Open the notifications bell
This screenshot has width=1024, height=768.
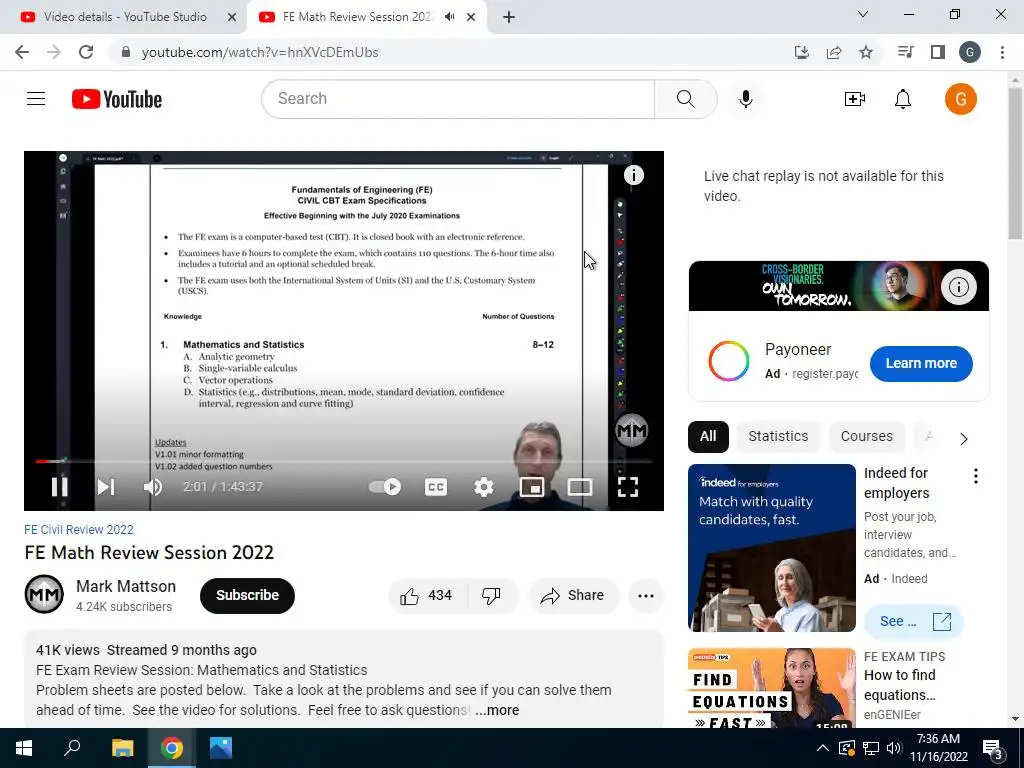pos(903,99)
